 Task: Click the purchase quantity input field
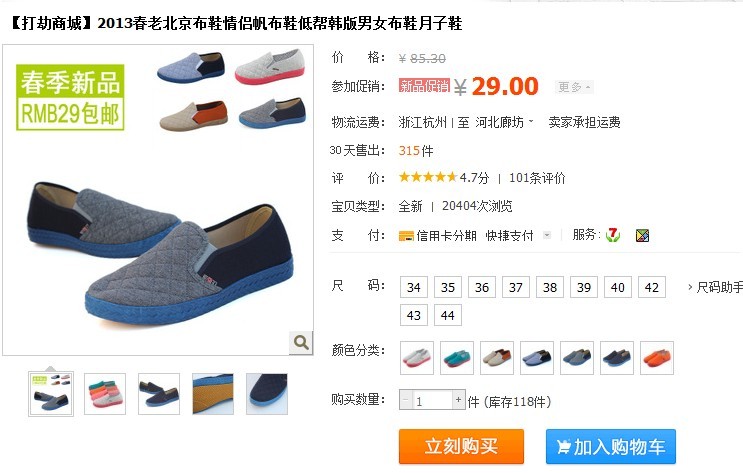[432, 400]
